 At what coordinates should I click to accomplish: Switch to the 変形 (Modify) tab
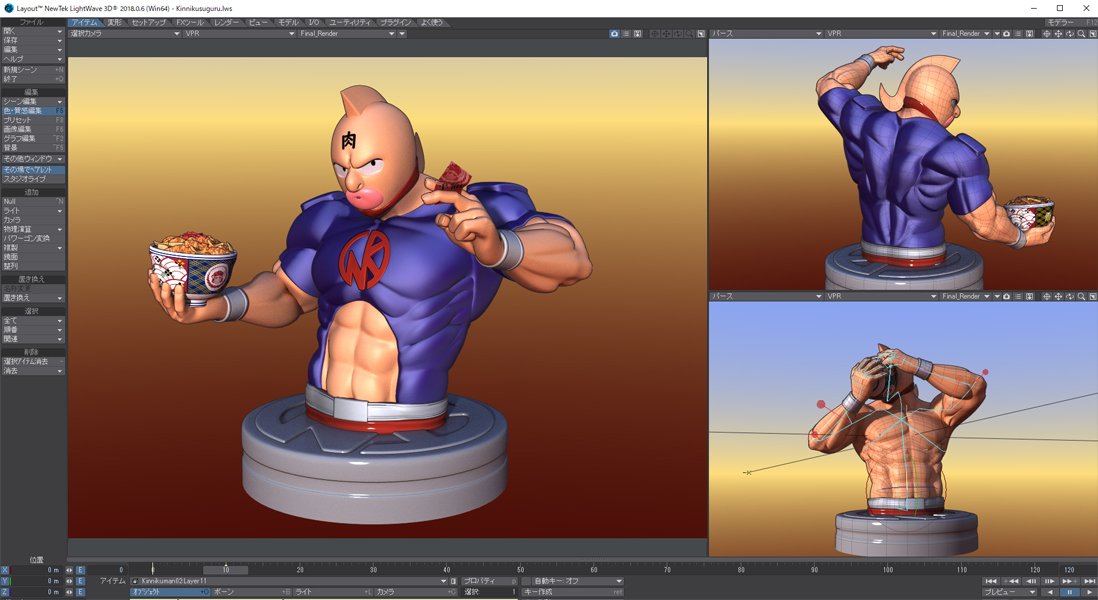pyautogui.click(x=114, y=22)
